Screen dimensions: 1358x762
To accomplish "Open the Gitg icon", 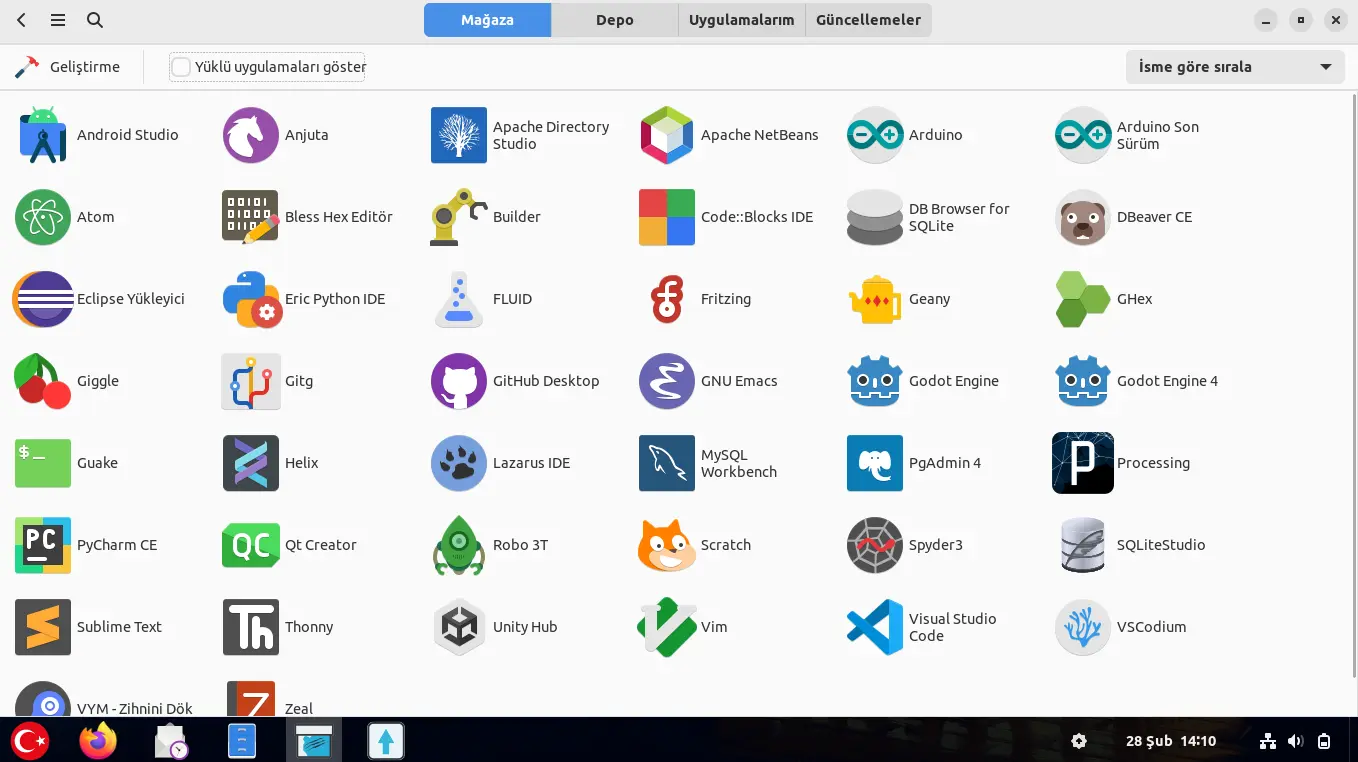I will coord(251,381).
